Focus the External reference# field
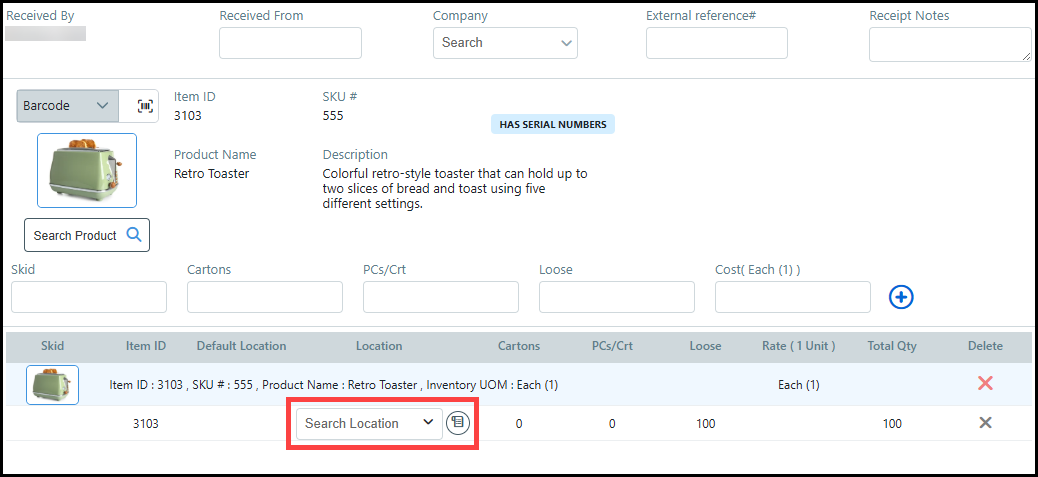Screen dimensions: 1038x477 pyautogui.click(x=716, y=43)
